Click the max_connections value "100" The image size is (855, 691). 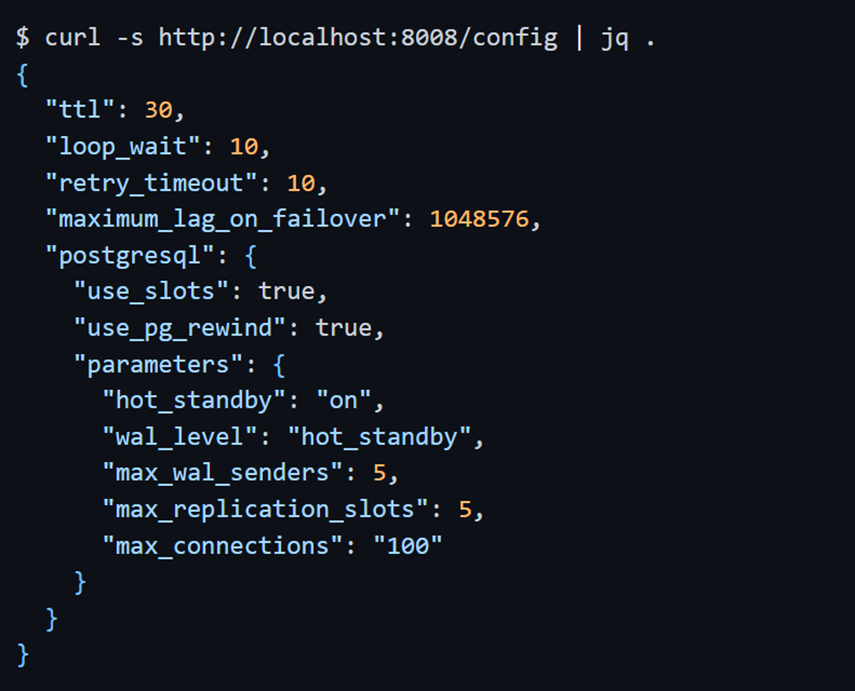[408, 545]
